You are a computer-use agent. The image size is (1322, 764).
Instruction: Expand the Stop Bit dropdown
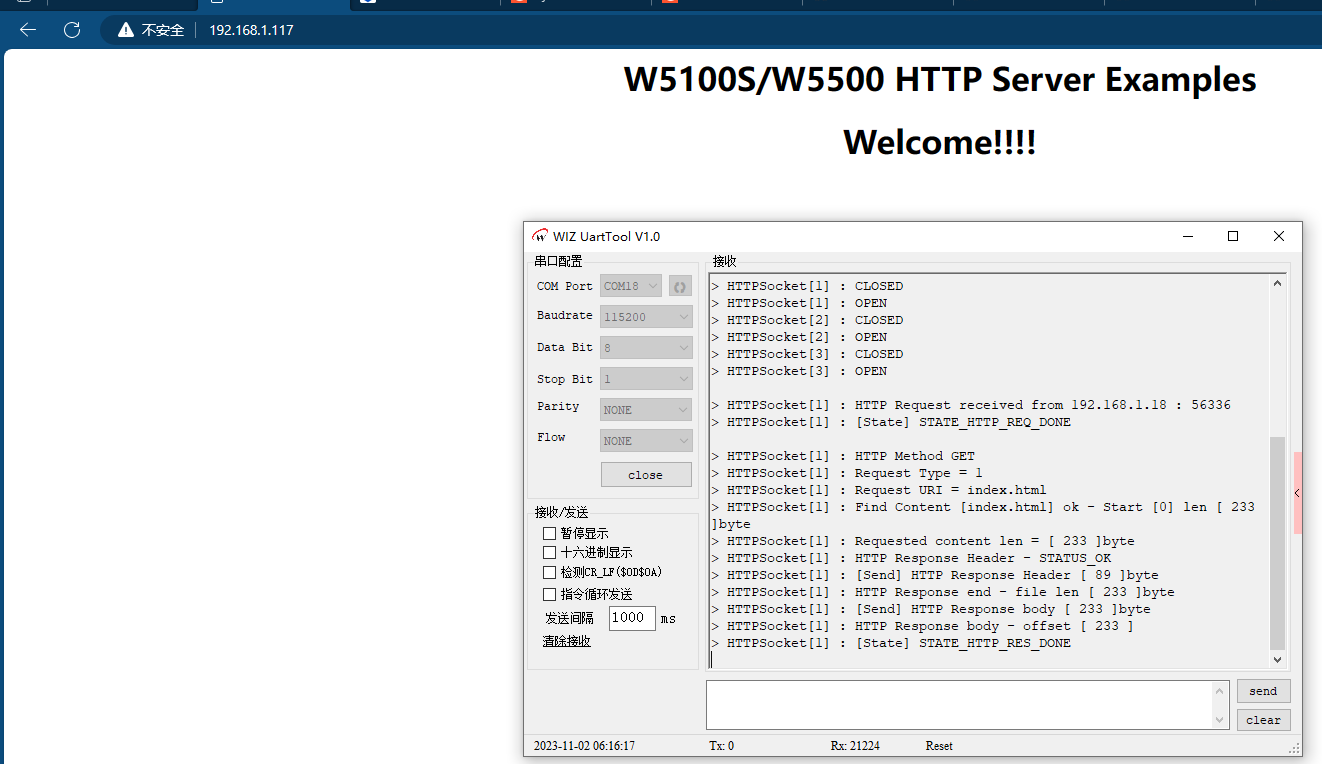(646, 379)
